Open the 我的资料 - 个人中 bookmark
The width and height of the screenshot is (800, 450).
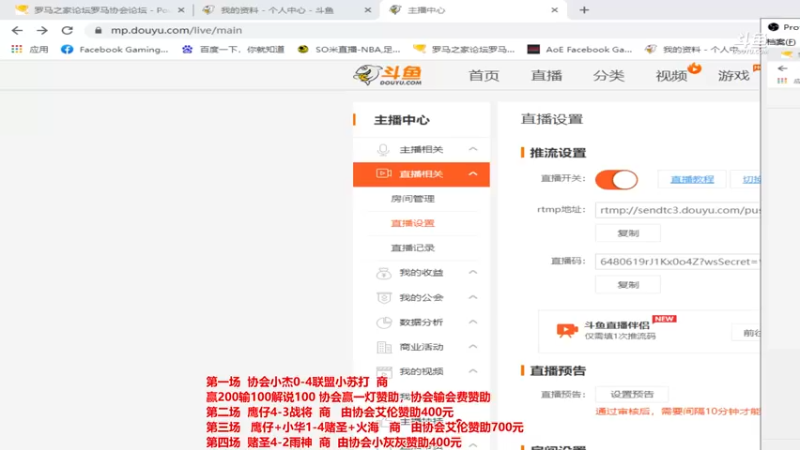click(691, 49)
